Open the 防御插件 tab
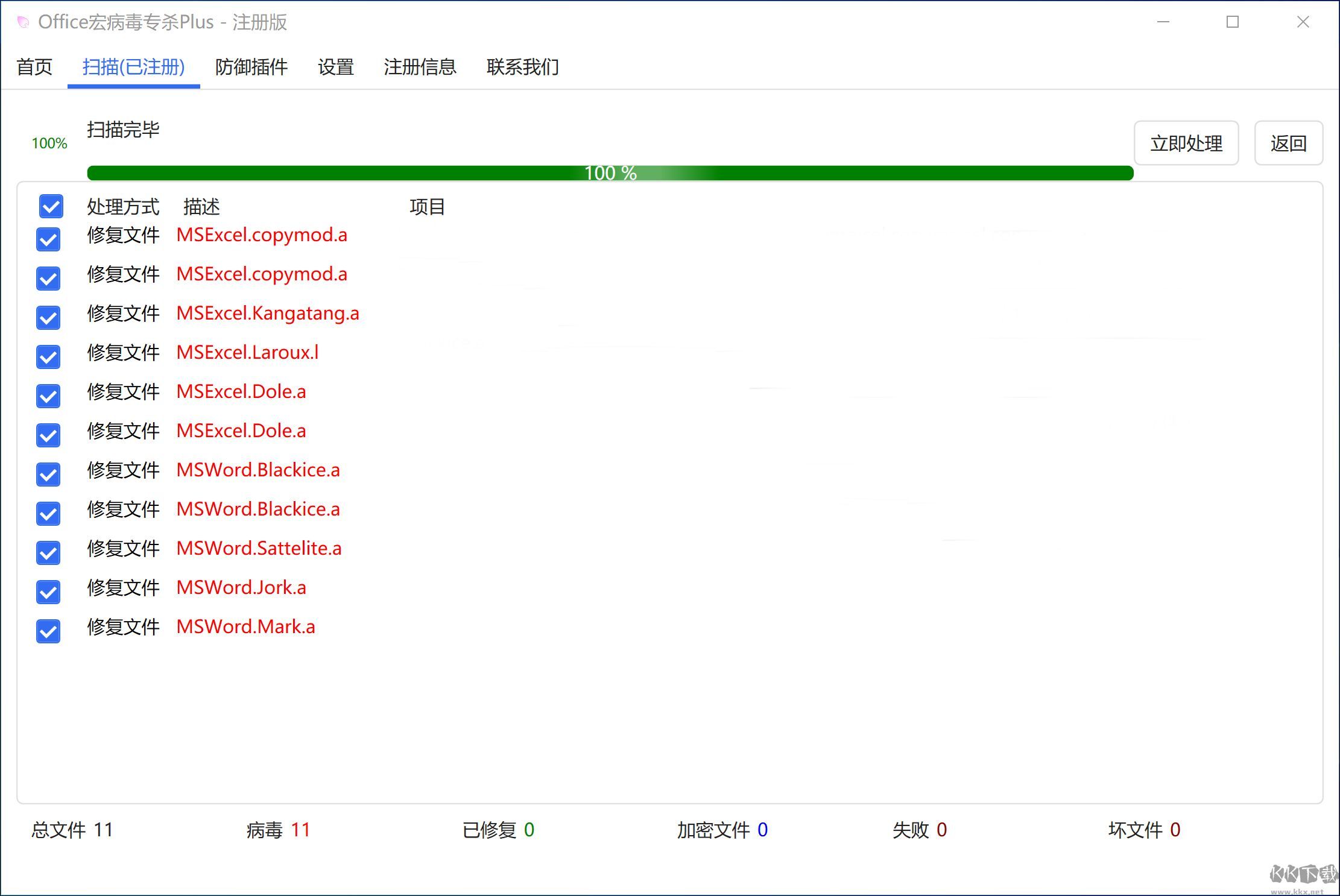The width and height of the screenshot is (1340, 896). pyautogui.click(x=251, y=67)
